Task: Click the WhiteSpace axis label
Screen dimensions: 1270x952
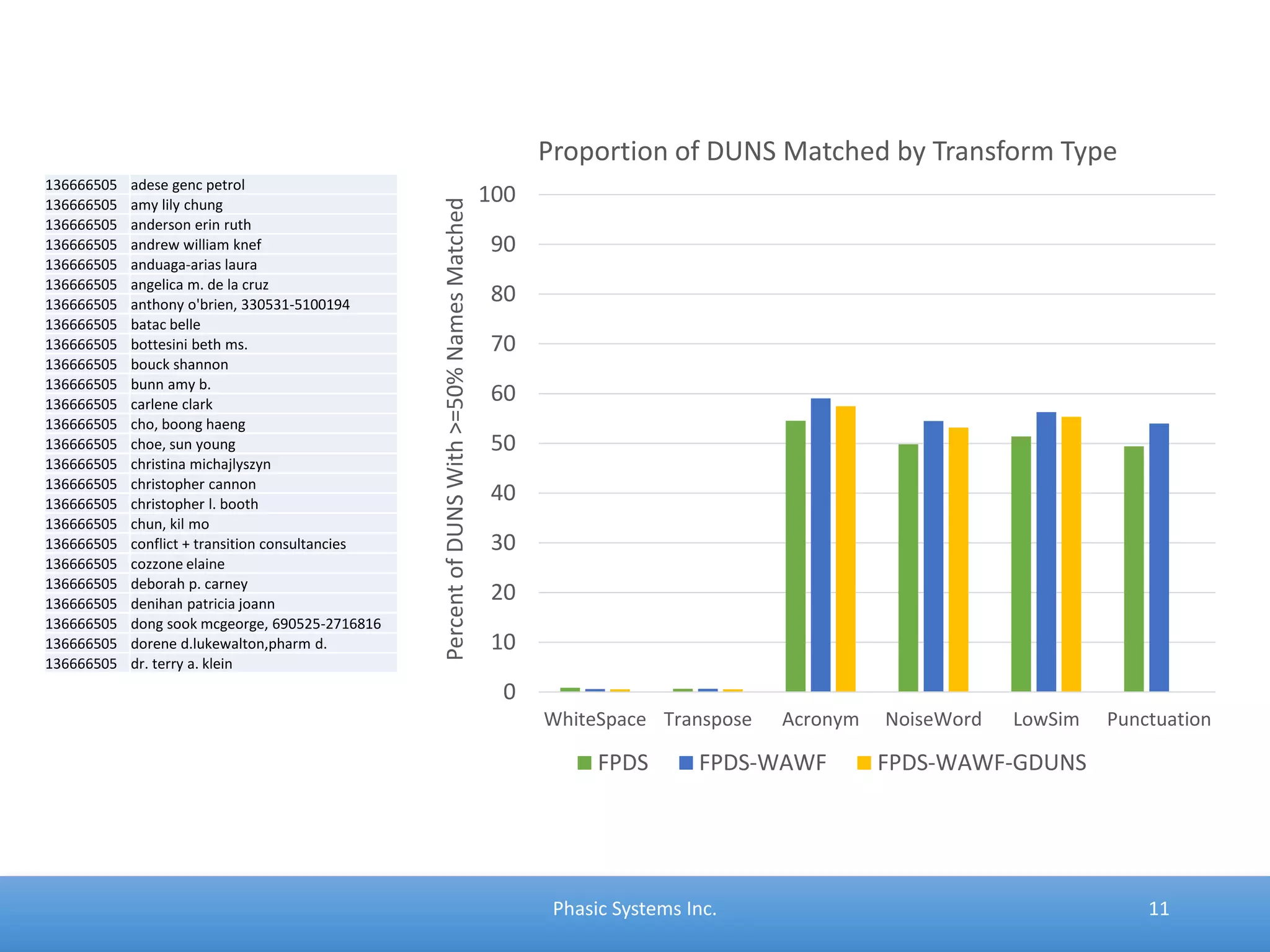Action: 595,720
